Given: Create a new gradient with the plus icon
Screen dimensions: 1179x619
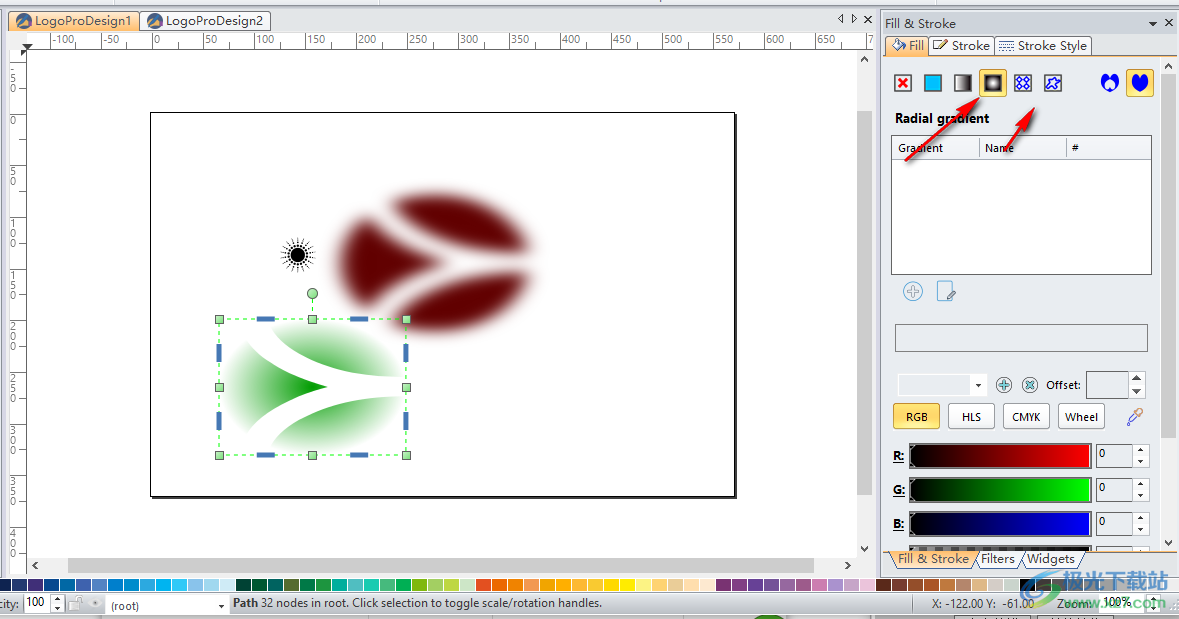Looking at the screenshot, I should click(x=913, y=291).
